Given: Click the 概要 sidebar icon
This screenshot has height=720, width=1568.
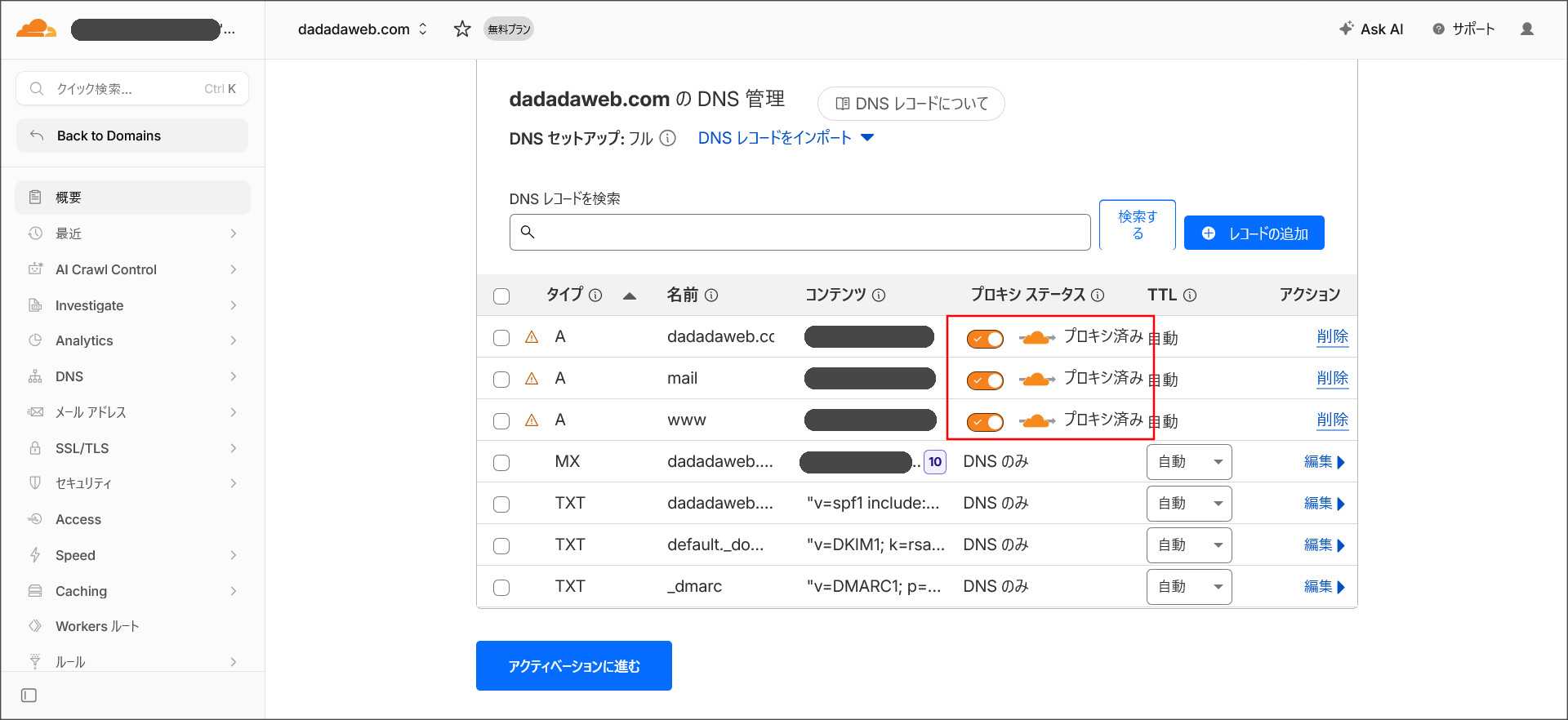Looking at the screenshot, I should 35,198.
